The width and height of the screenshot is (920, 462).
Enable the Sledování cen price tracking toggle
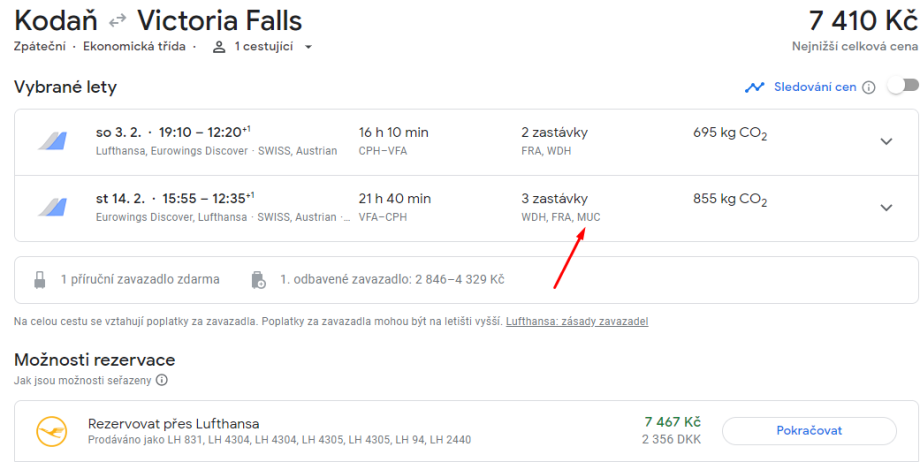[x=901, y=87]
